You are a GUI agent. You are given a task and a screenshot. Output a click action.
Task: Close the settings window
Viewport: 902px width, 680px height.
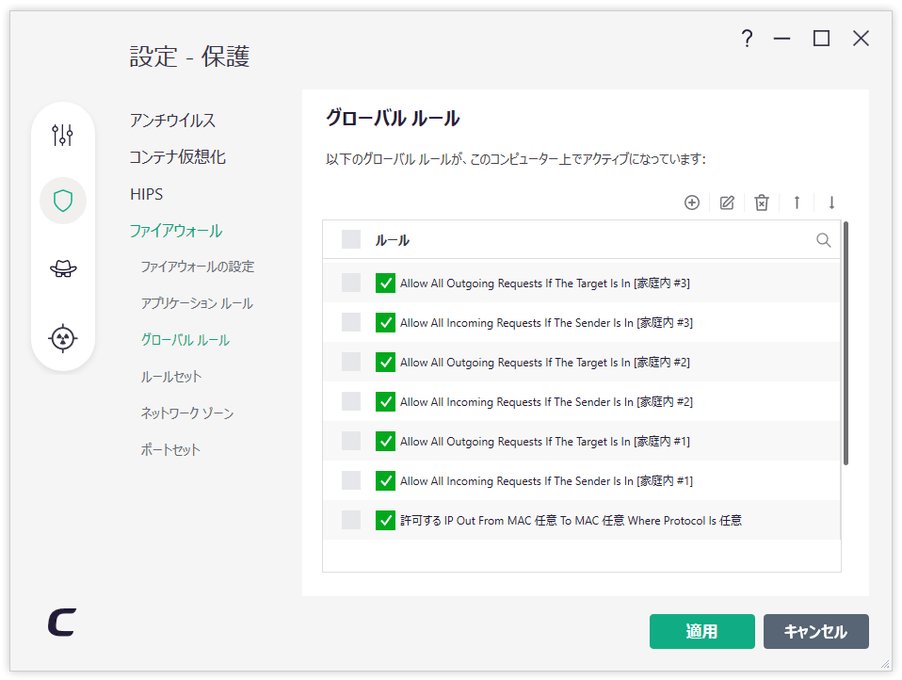point(861,39)
